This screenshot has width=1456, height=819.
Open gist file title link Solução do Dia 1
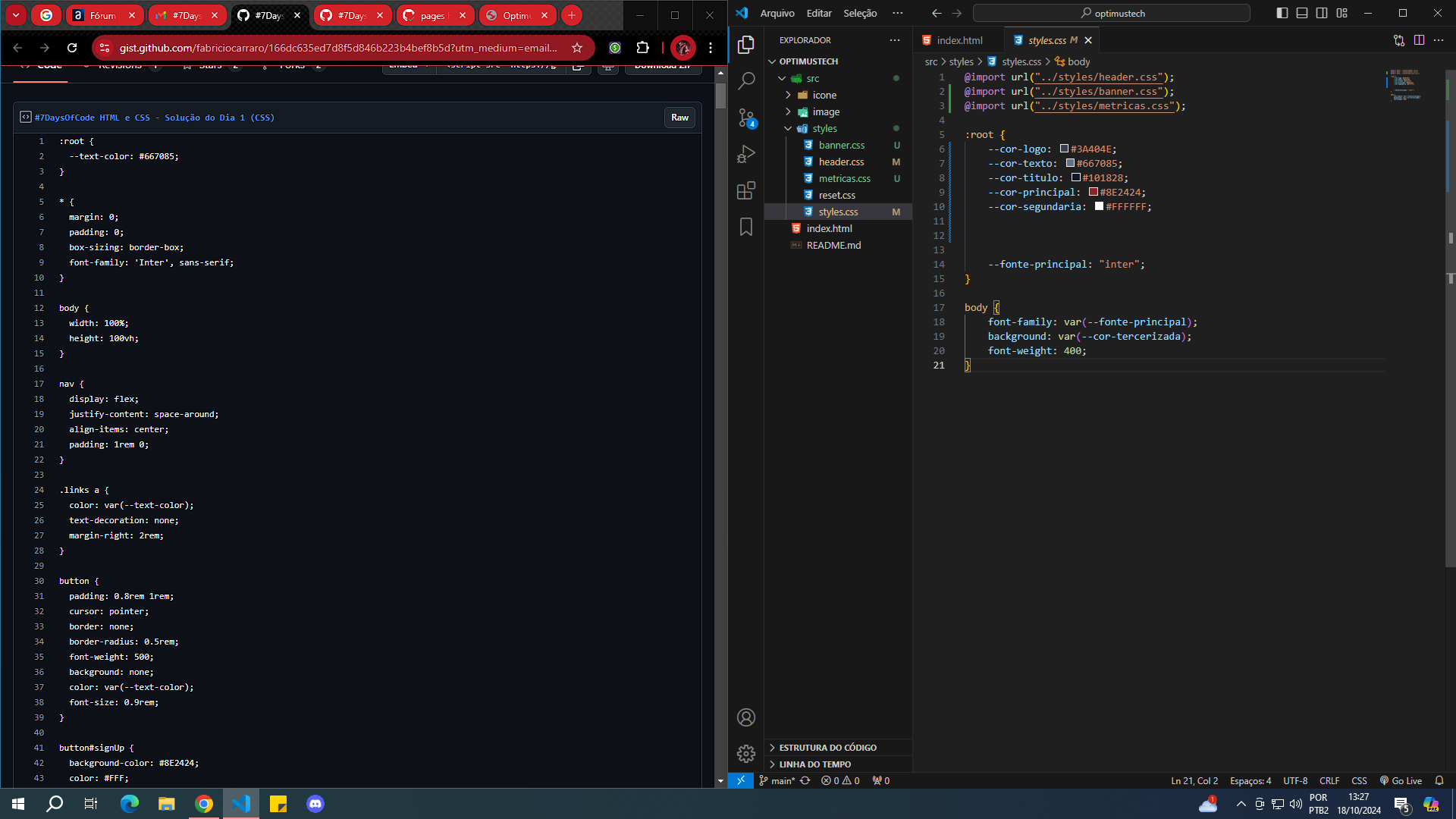pyautogui.click(x=155, y=118)
